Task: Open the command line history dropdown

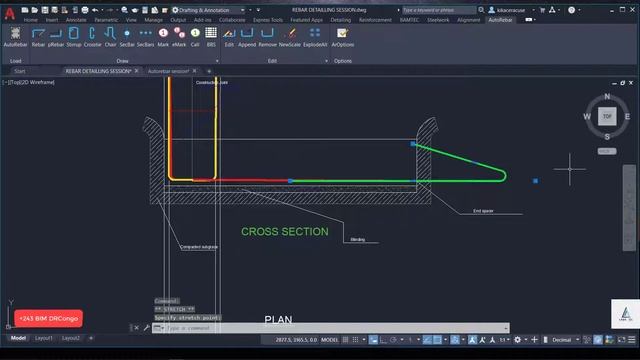Action: point(506,328)
